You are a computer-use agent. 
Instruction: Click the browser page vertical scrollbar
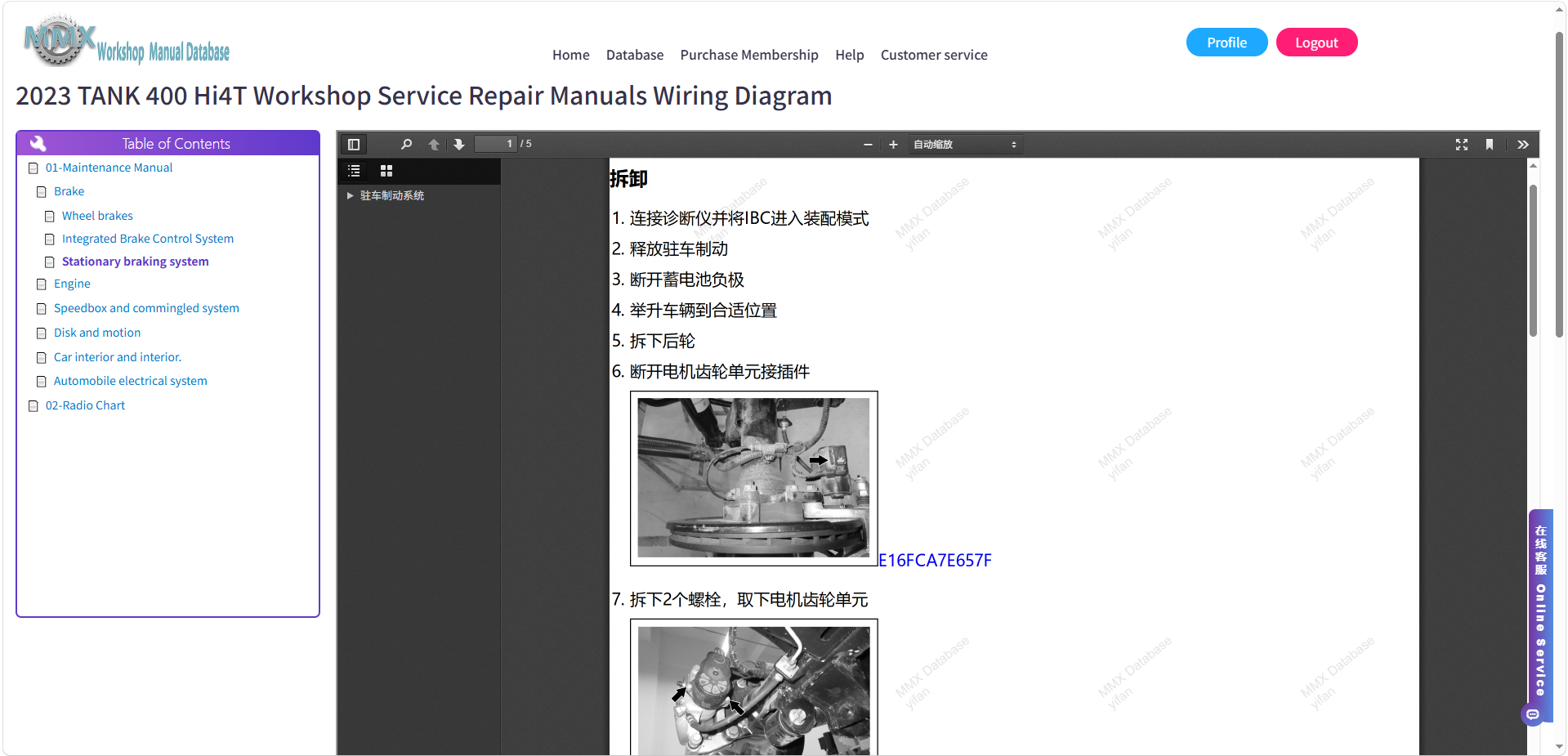coord(1559,184)
